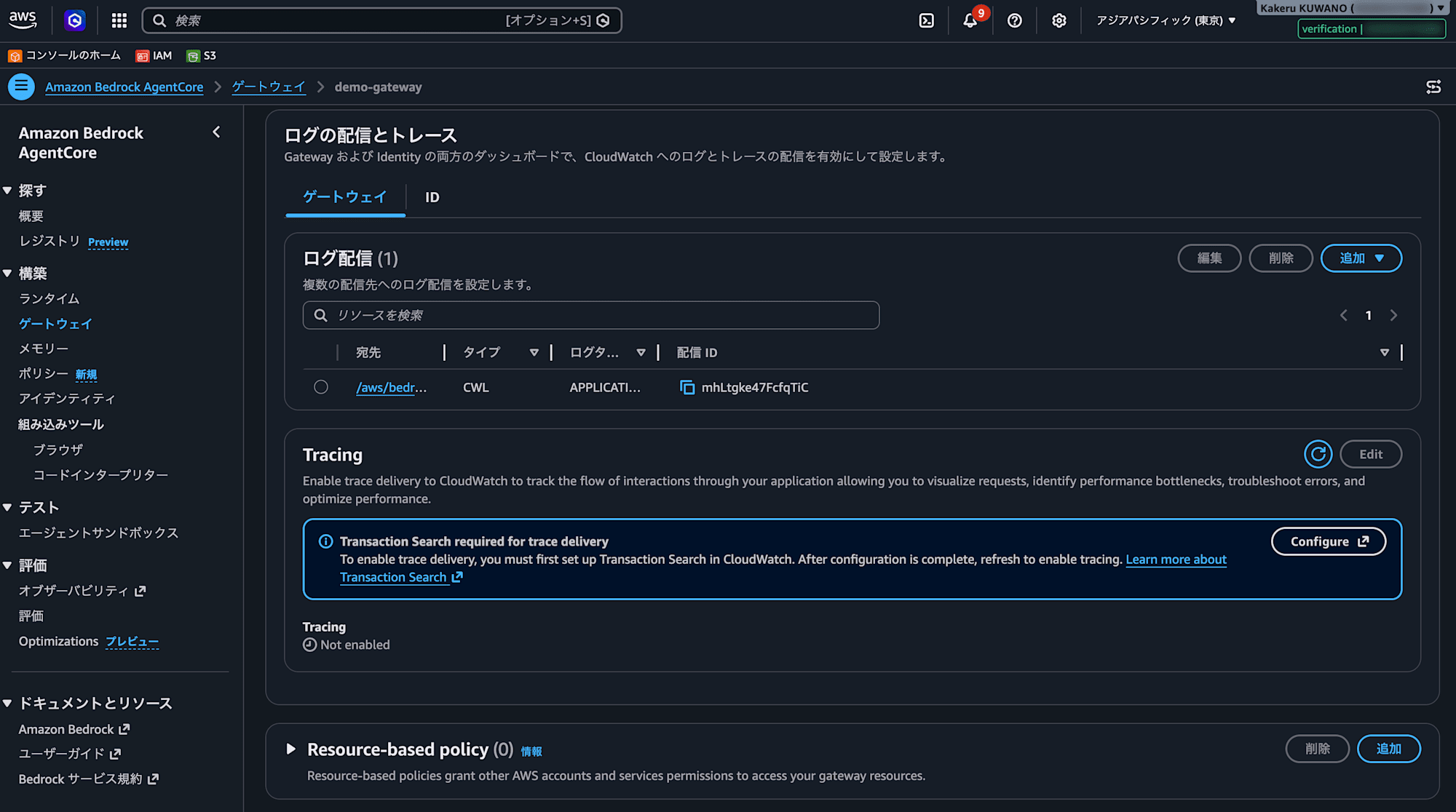1456x812 pixels.
Task: Switch to the ゲートウェイ tab
Action: [x=345, y=197]
